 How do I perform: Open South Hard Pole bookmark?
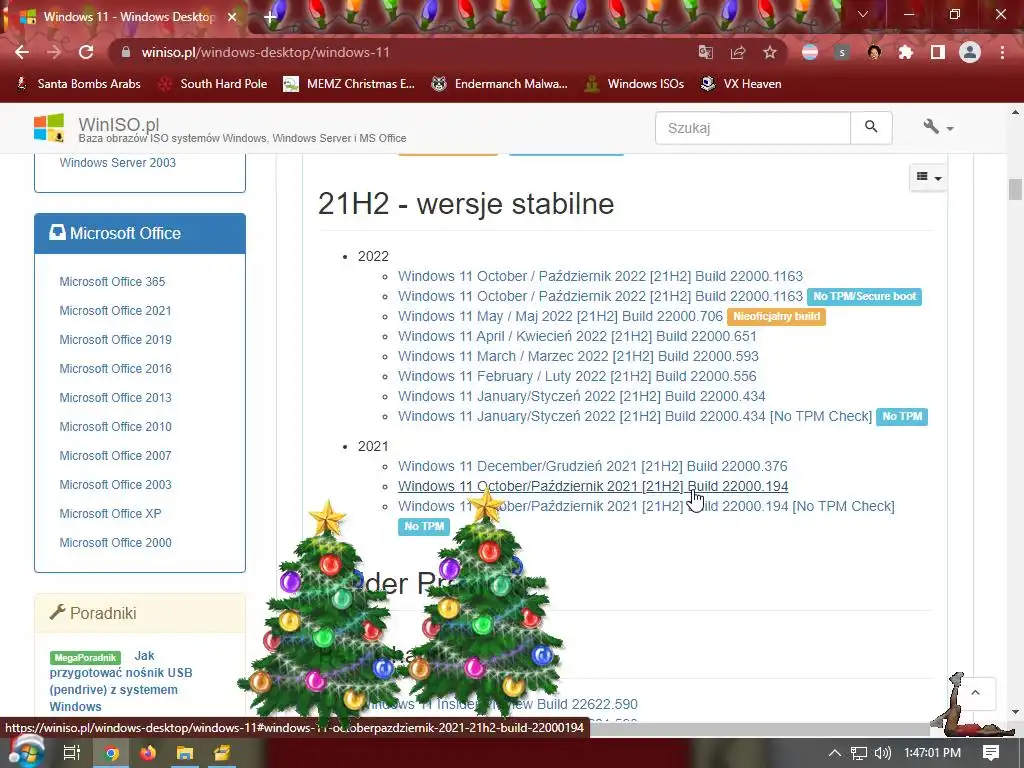[214, 84]
